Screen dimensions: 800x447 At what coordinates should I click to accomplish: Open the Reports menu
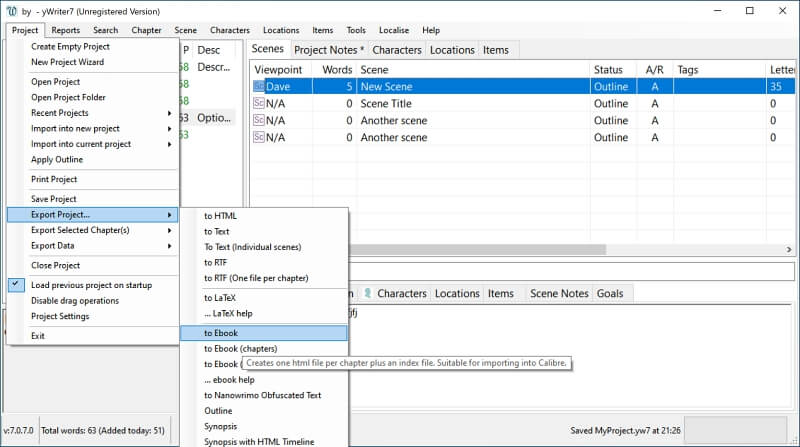[x=66, y=30]
